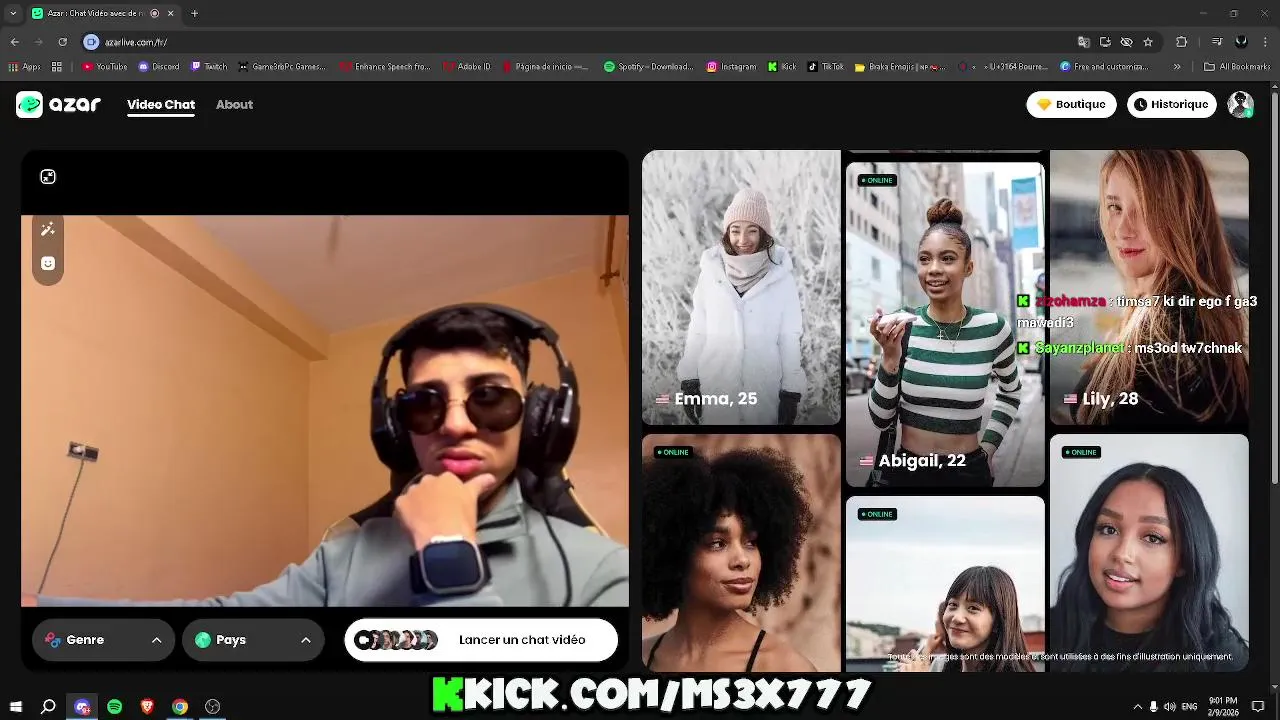Viewport: 1280px width, 720px height.
Task: Open a new browser tab
Action: 194,13
